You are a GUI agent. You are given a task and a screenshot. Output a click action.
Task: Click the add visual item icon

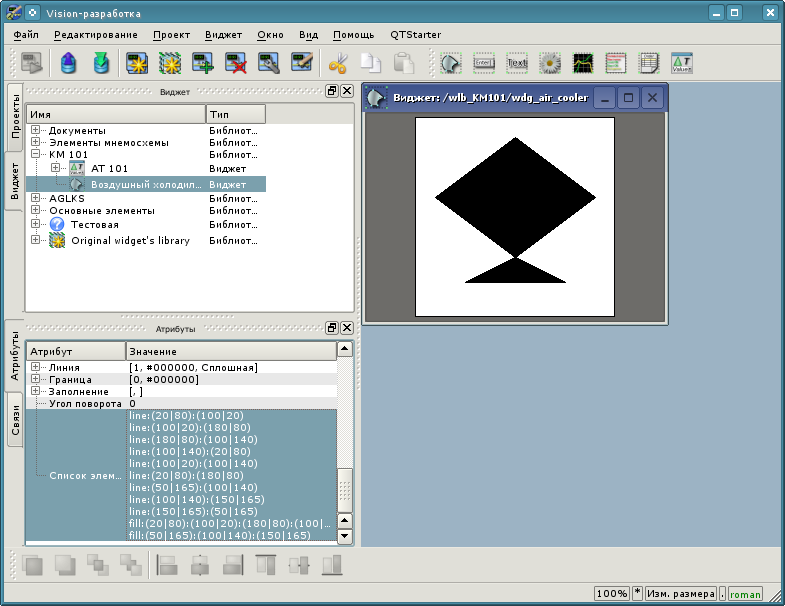[203, 64]
